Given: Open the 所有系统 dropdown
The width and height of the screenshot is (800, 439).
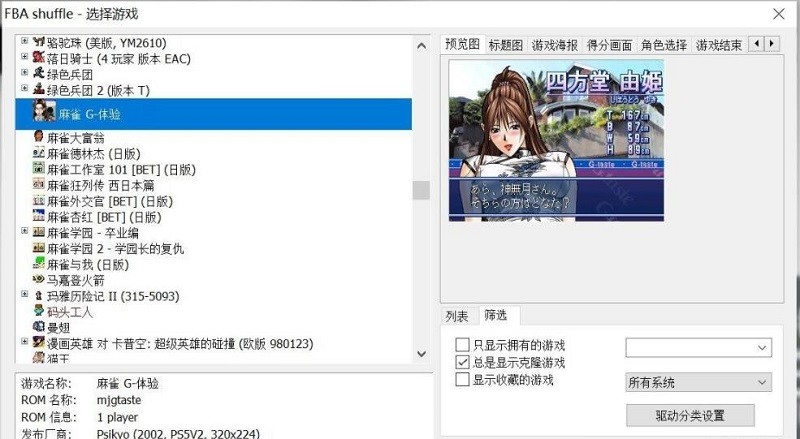Looking at the screenshot, I should 698,382.
